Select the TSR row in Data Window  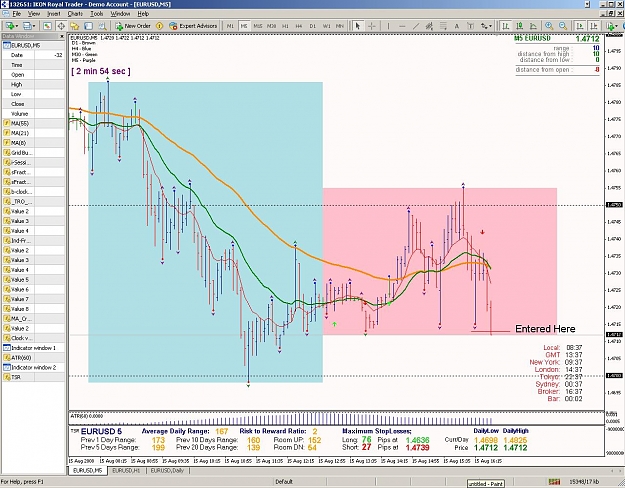33,377
